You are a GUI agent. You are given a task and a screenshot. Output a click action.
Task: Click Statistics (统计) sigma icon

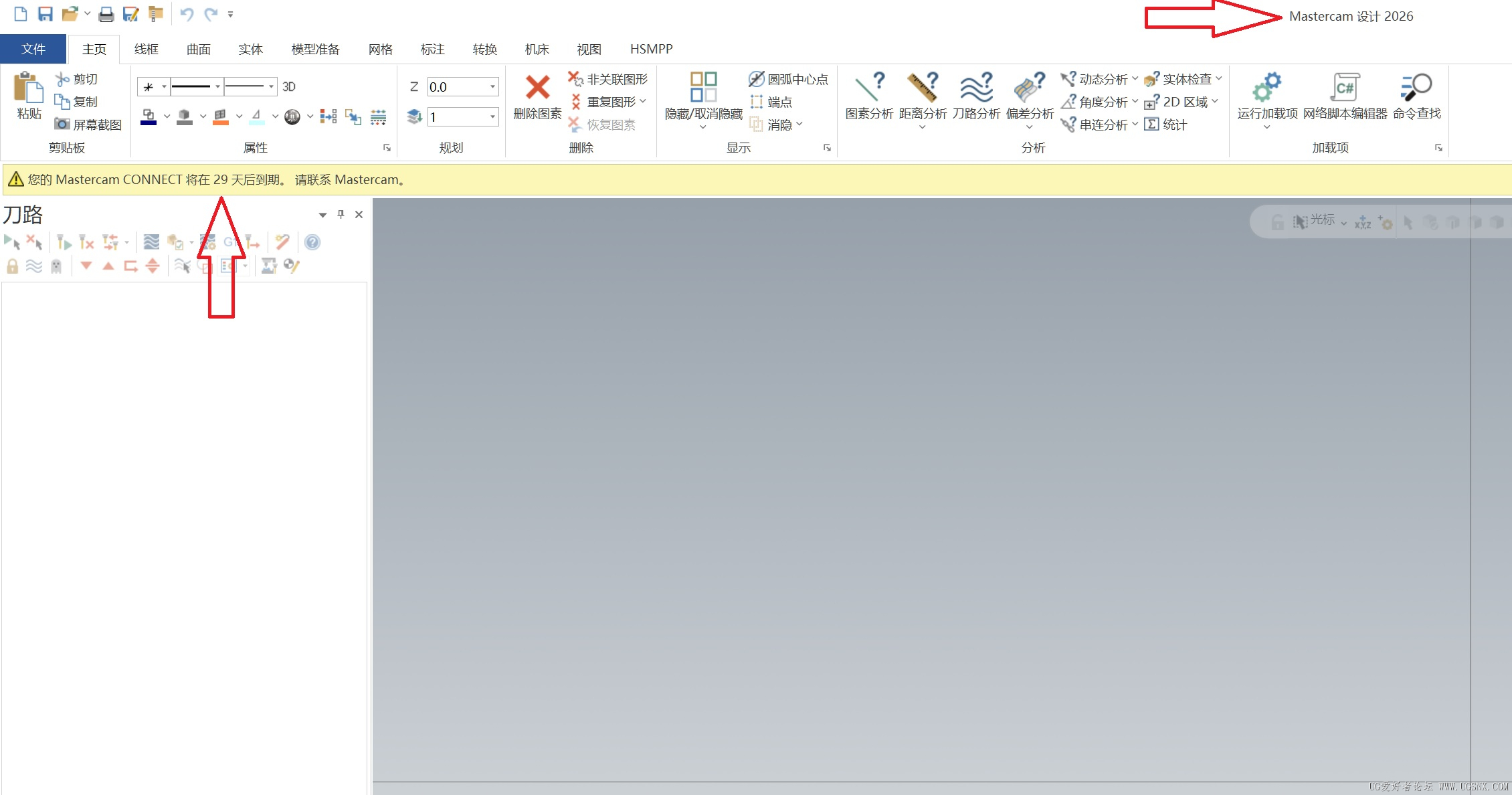[1151, 124]
